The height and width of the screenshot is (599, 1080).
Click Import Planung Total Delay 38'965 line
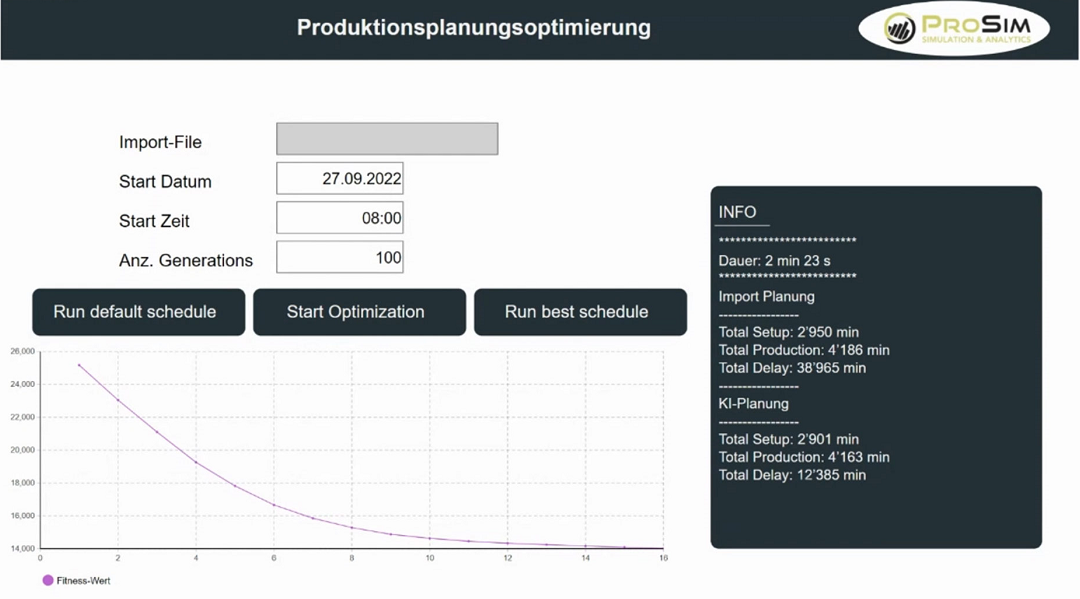coord(792,368)
